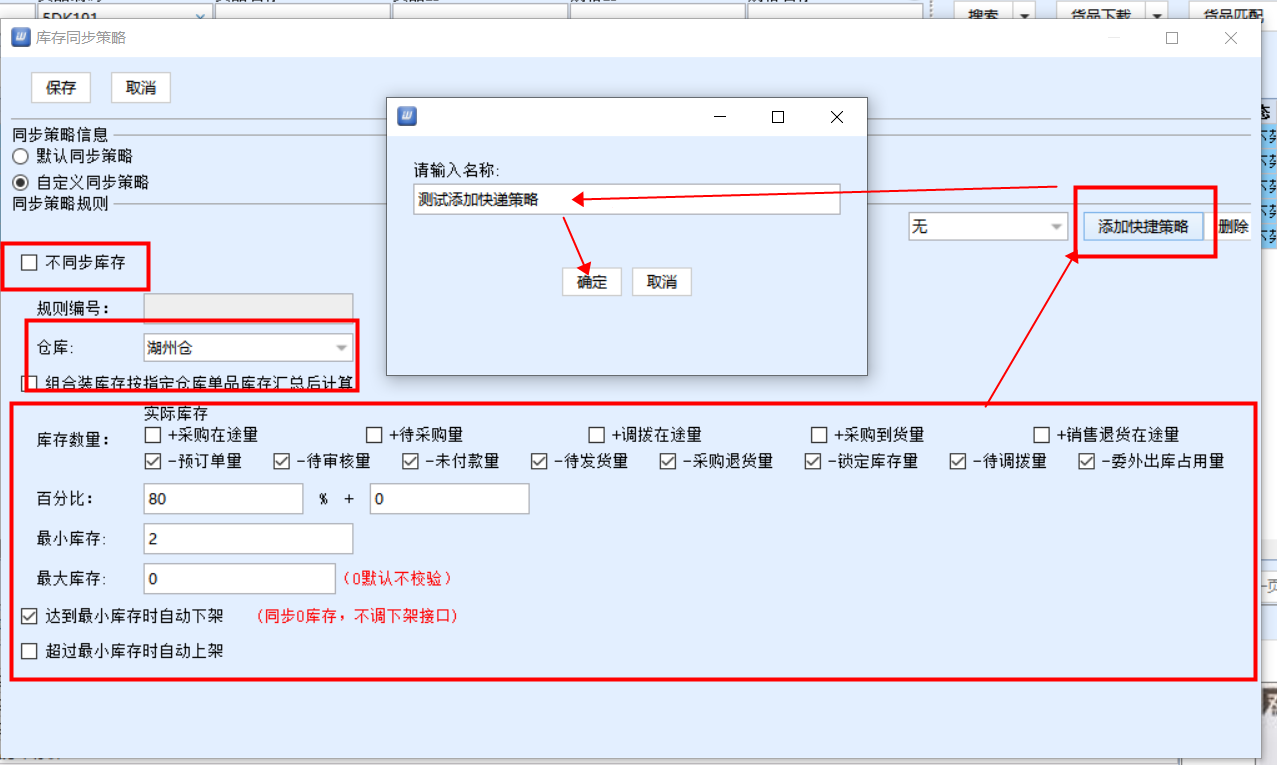Confirm name with 确定 button
The height and width of the screenshot is (765, 1277).
592,282
